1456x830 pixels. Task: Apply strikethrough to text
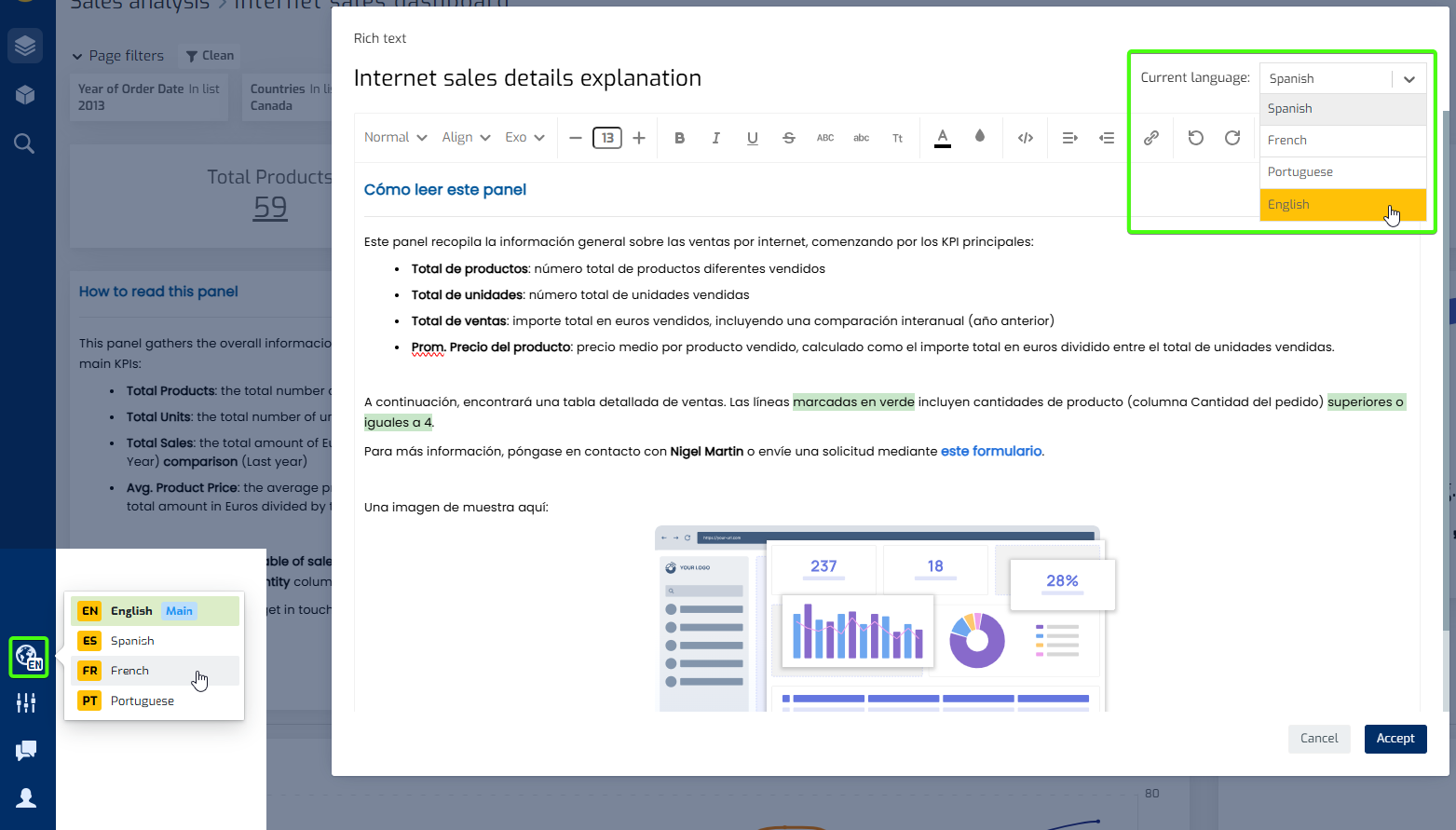pos(788,138)
